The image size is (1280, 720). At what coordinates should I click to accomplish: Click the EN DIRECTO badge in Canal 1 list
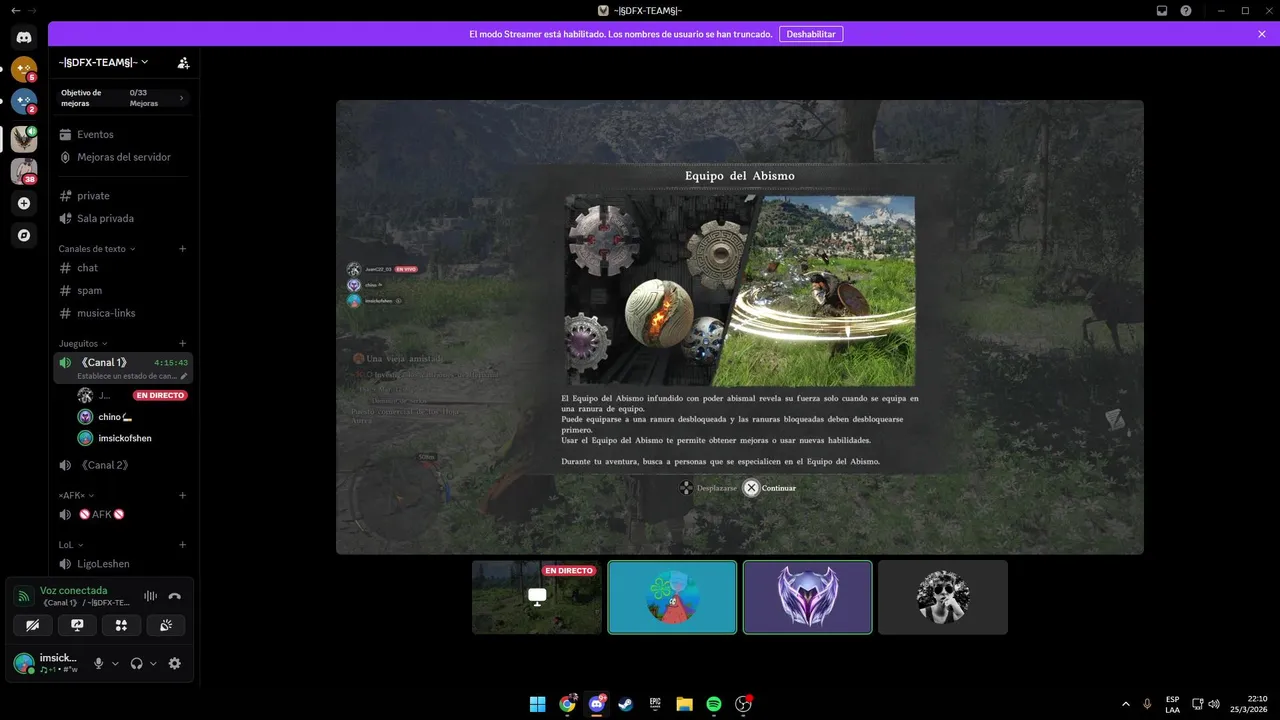click(160, 395)
